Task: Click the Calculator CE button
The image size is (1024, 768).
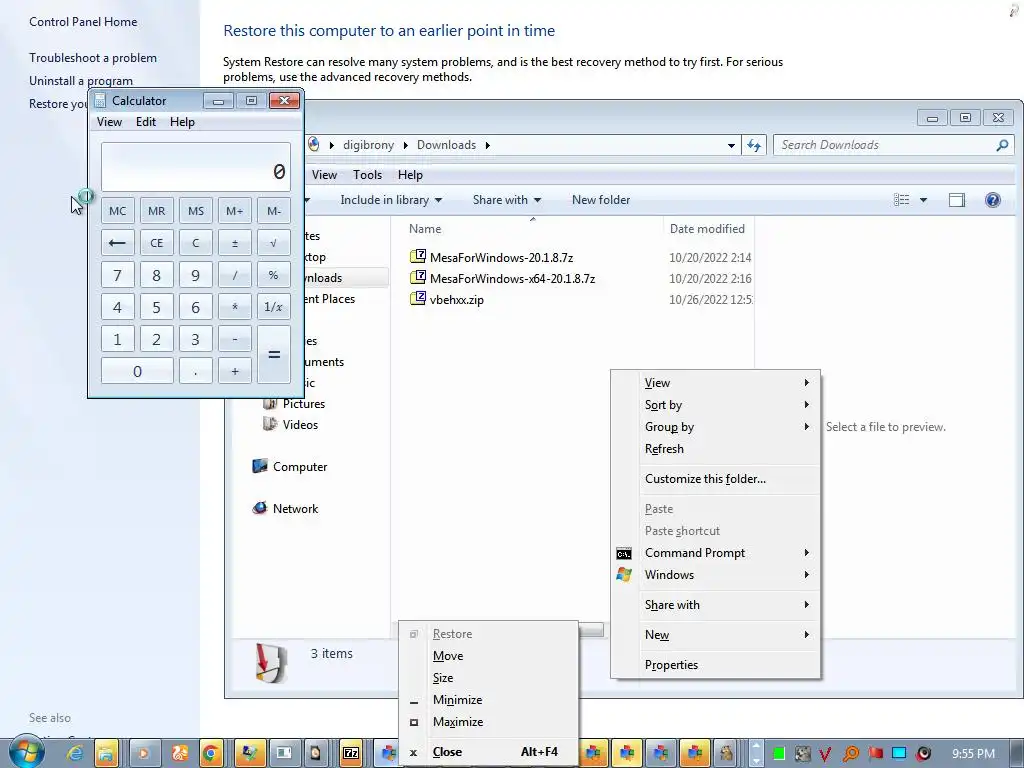Action: click(x=157, y=243)
